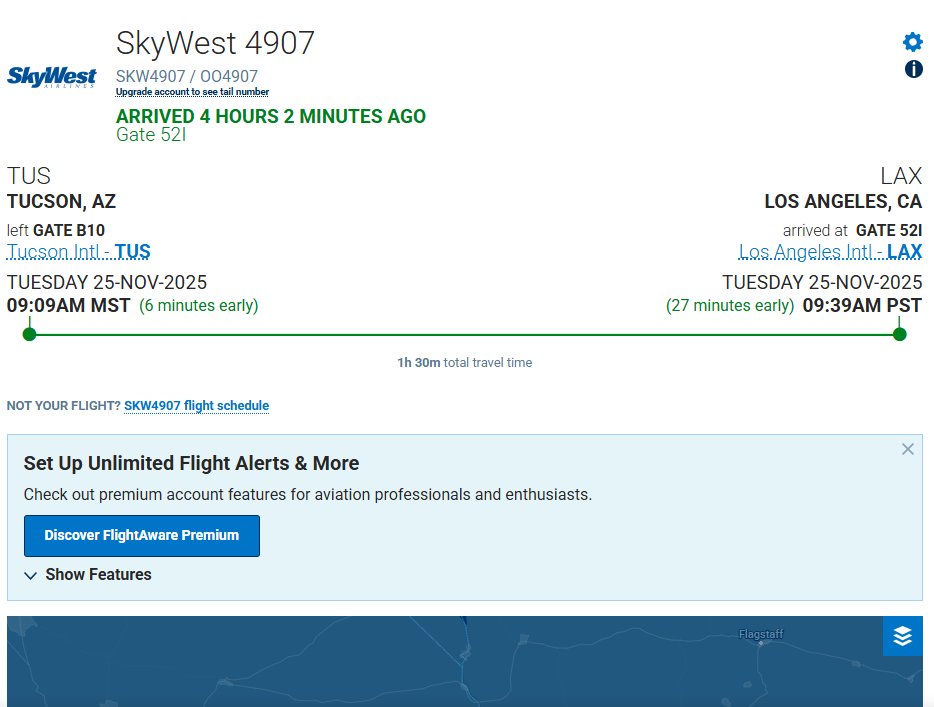The height and width of the screenshot is (707, 934).
Task: Click the 6 minutes early note
Action: pos(199,306)
